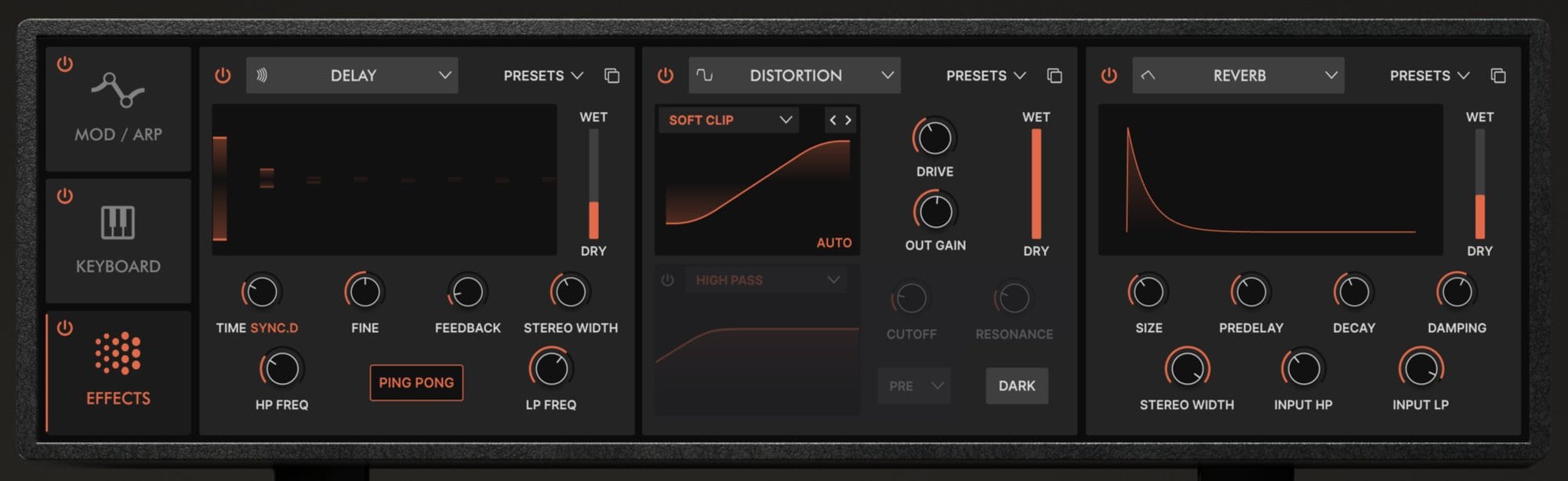Click the copy icon in Reverb panel
1568x481 pixels.
pyautogui.click(x=1497, y=76)
